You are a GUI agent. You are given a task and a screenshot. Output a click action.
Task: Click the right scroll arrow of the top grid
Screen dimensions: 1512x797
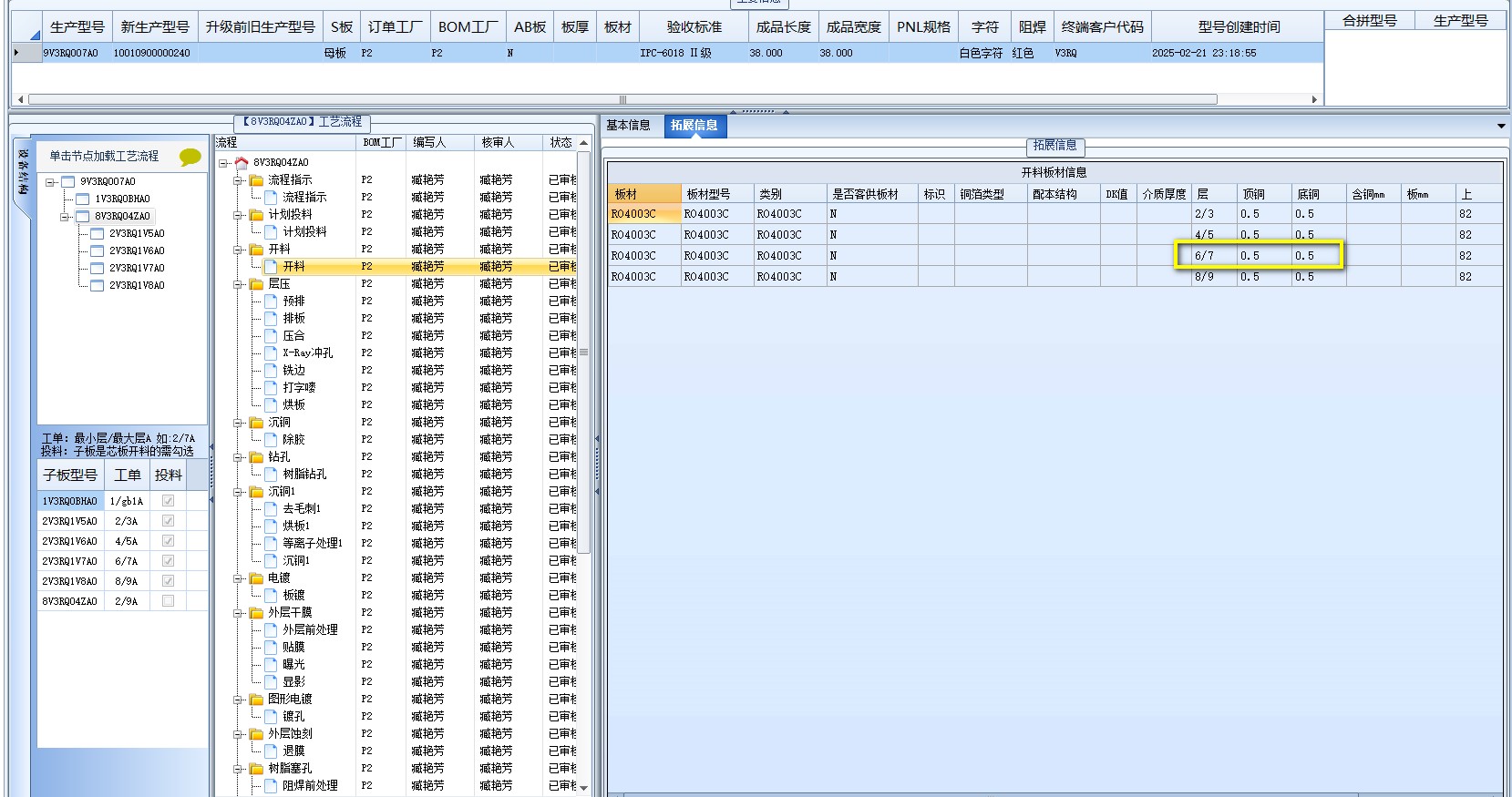point(1314,99)
